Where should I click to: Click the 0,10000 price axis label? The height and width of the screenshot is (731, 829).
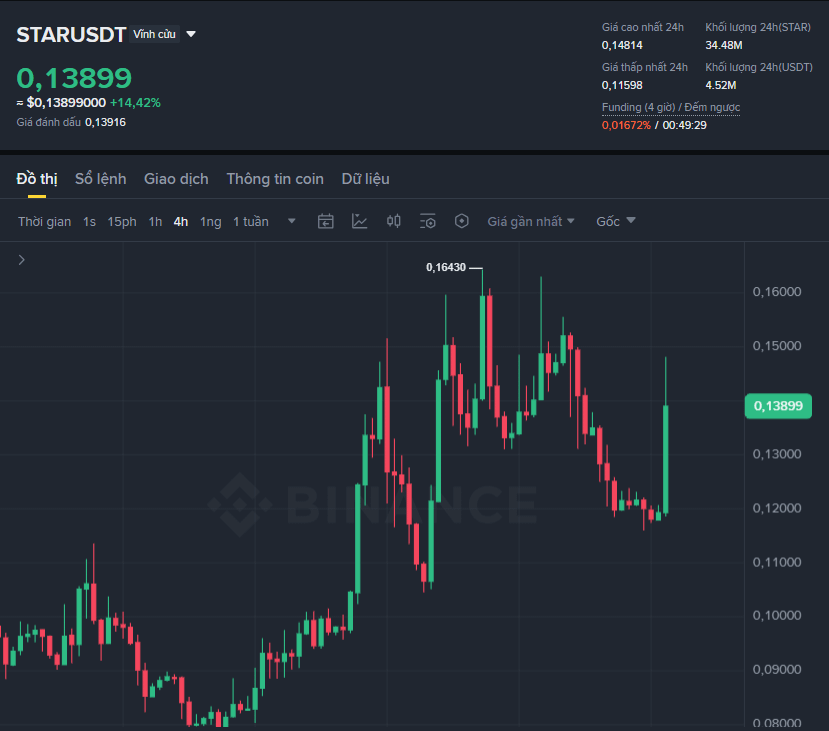coord(777,615)
